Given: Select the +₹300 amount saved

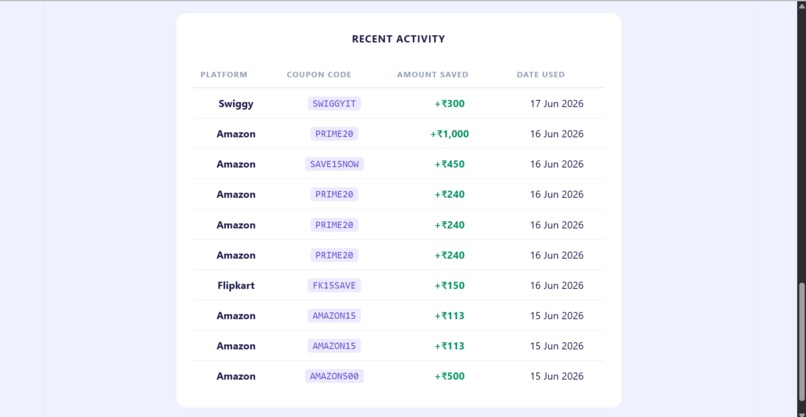Looking at the screenshot, I should [449, 104].
